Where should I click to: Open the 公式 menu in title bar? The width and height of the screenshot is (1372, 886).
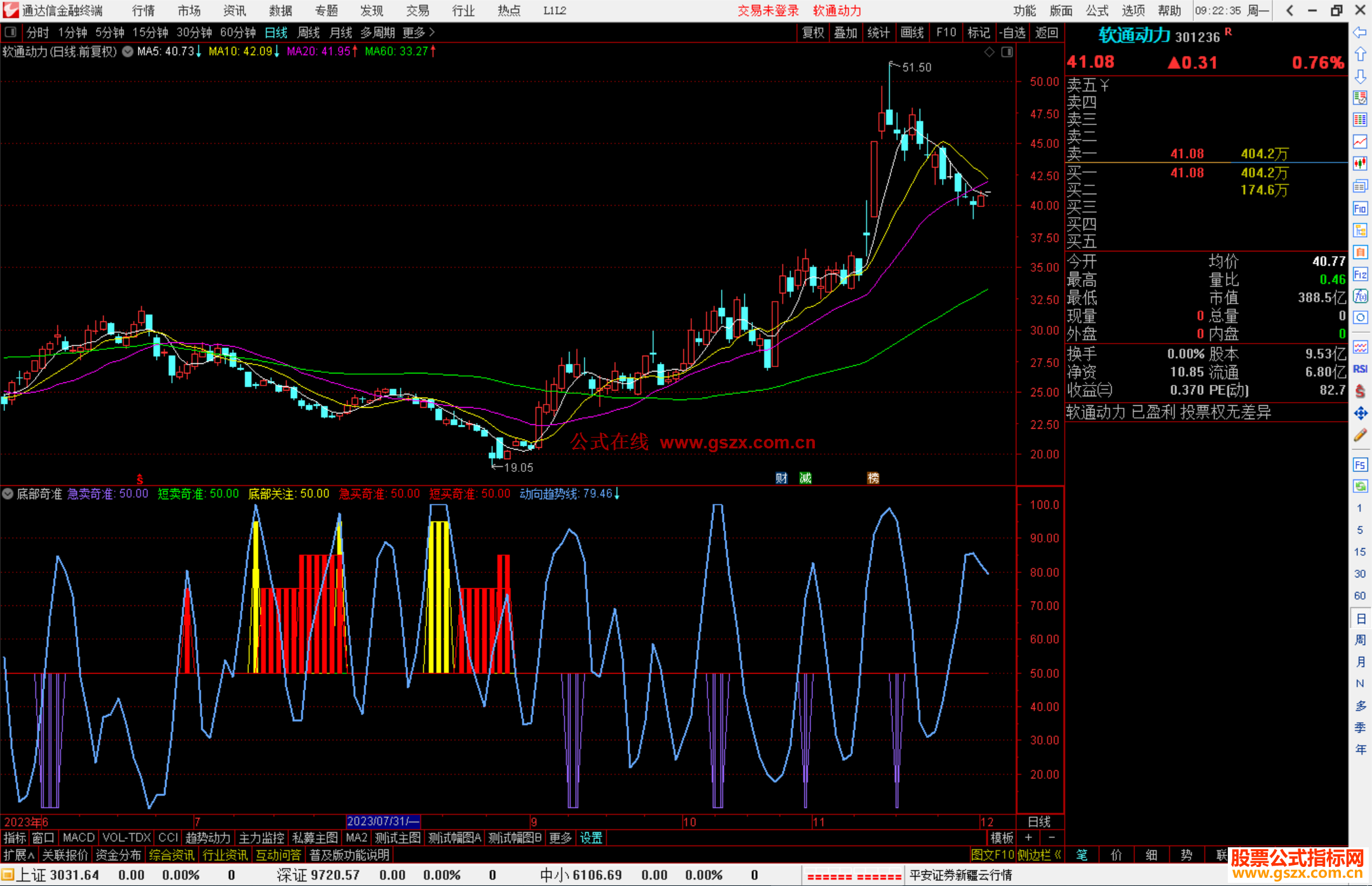(1097, 10)
